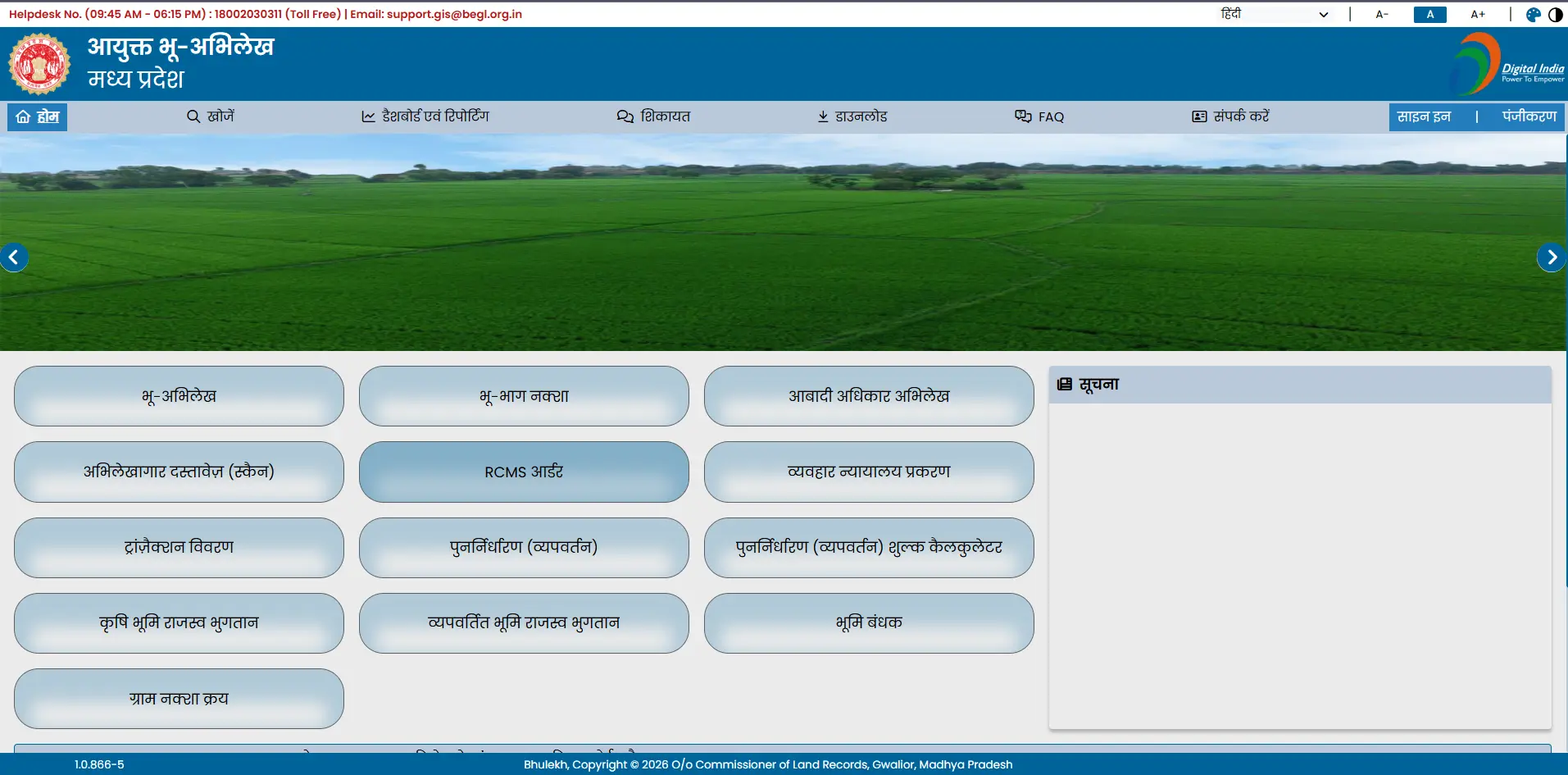Click the FAQ speech bubbles icon

click(x=1023, y=116)
